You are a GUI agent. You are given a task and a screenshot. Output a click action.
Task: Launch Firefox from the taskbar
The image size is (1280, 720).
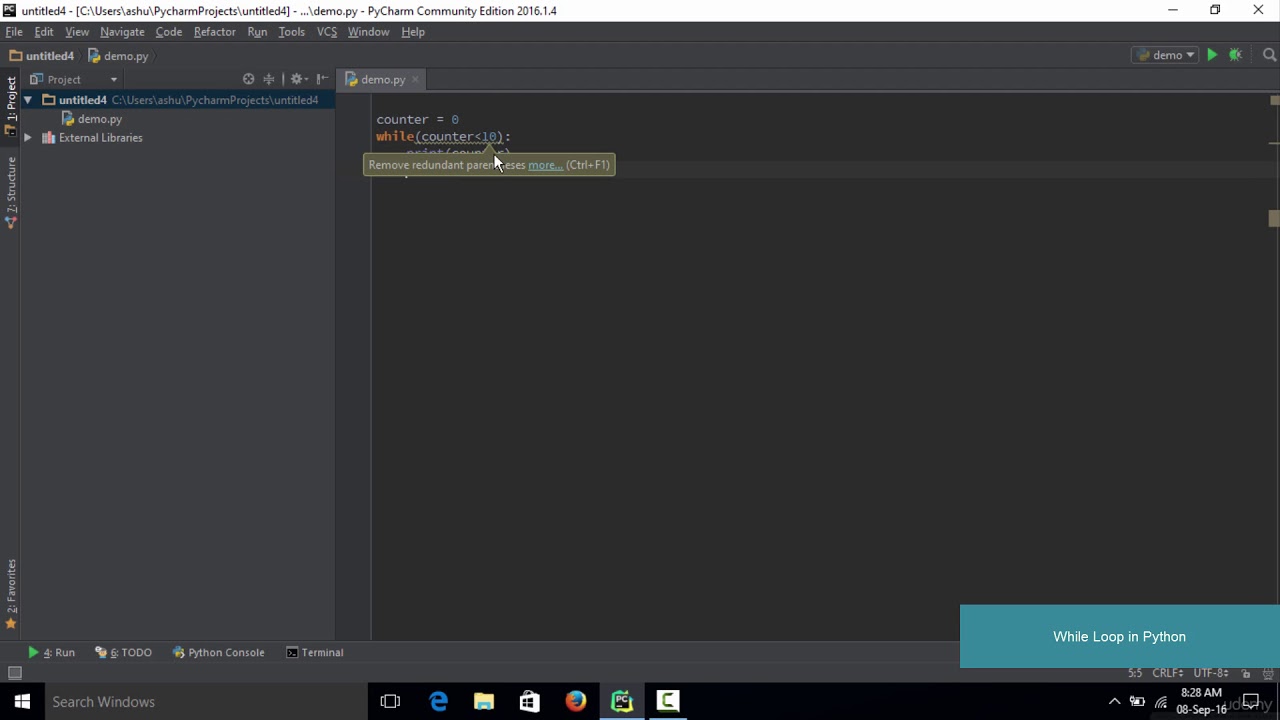(x=576, y=701)
